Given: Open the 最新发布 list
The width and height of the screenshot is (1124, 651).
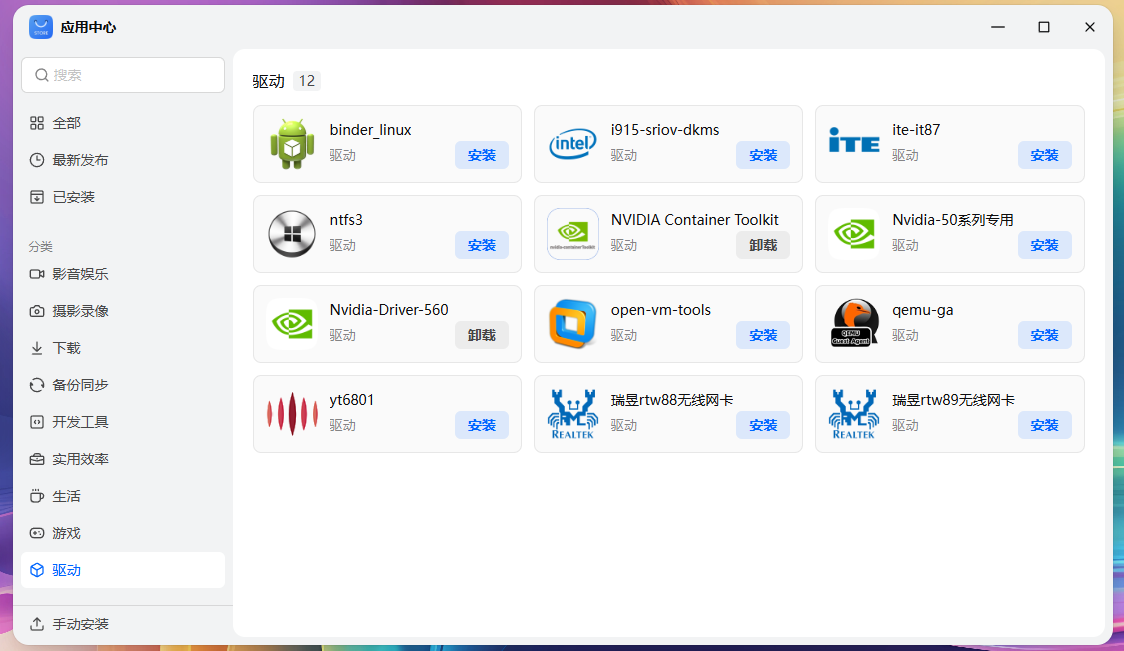Looking at the screenshot, I should click(x=123, y=160).
